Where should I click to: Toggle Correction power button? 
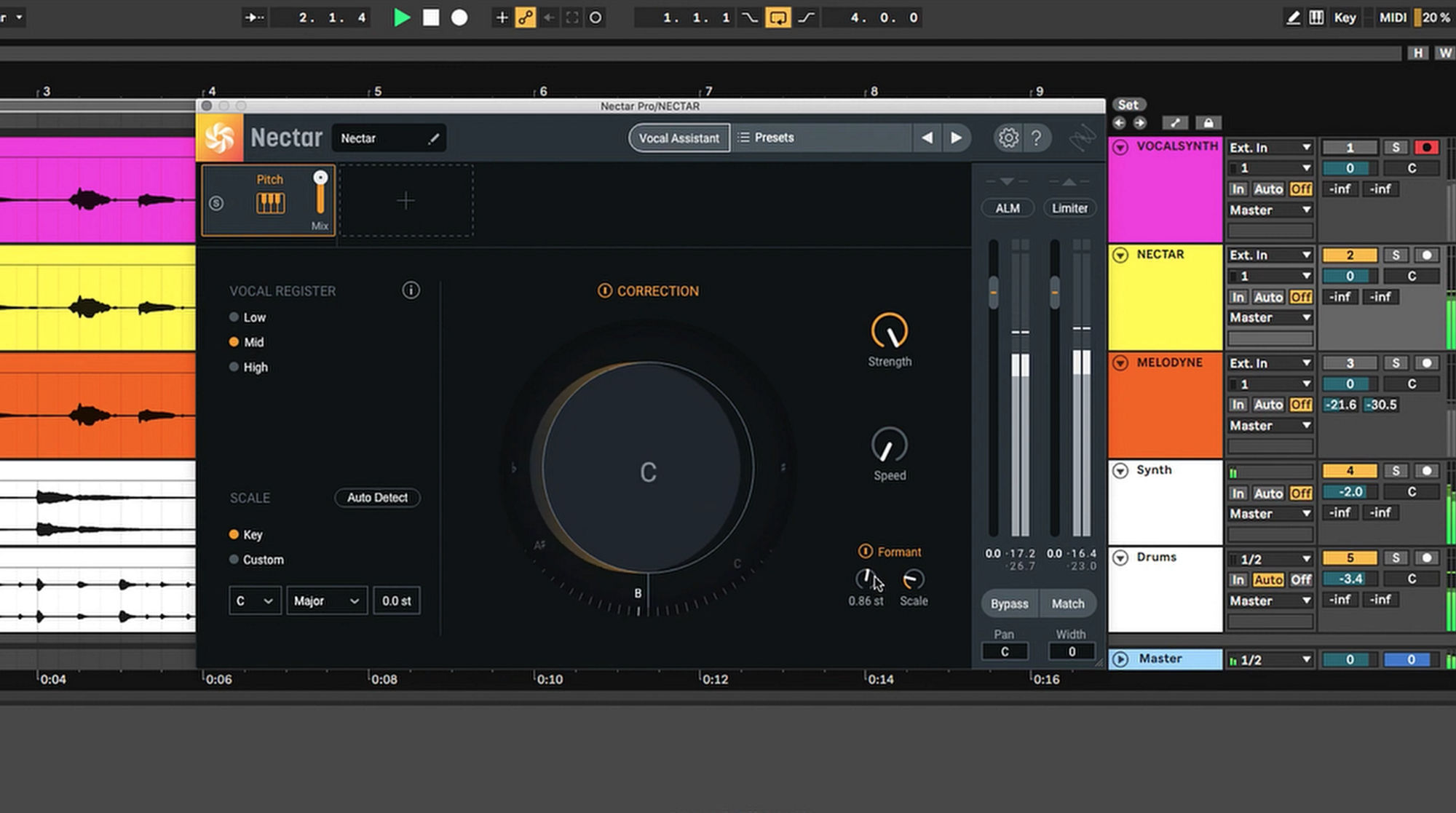point(604,290)
